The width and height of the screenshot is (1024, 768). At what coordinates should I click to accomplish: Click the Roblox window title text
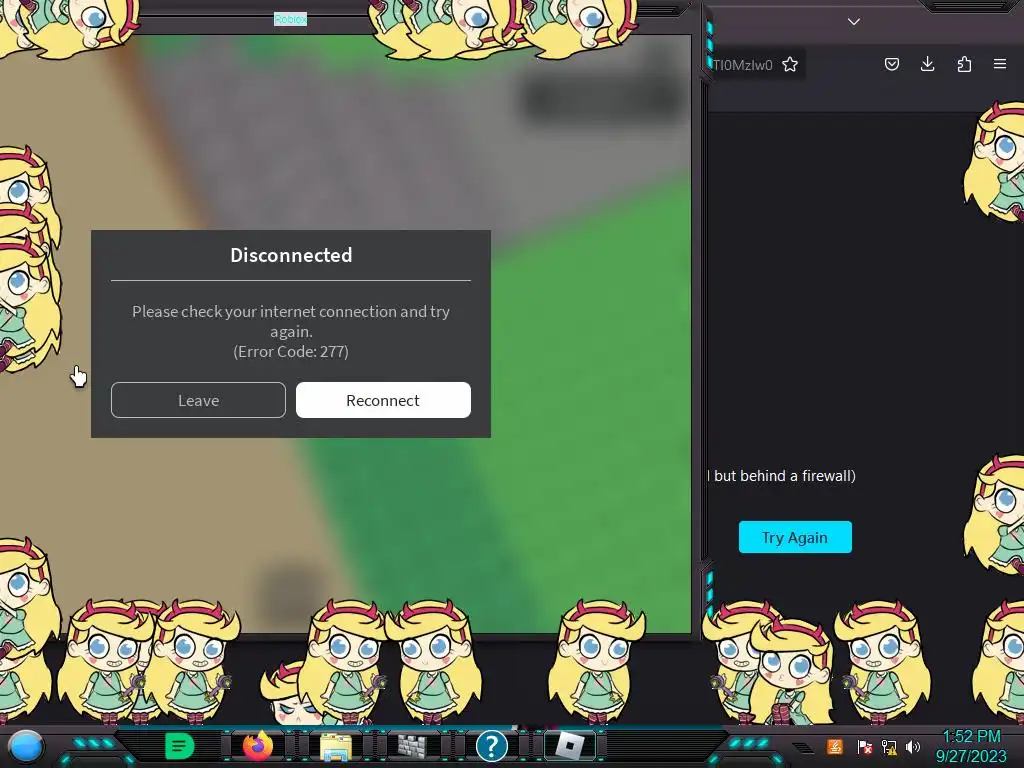click(291, 20)
